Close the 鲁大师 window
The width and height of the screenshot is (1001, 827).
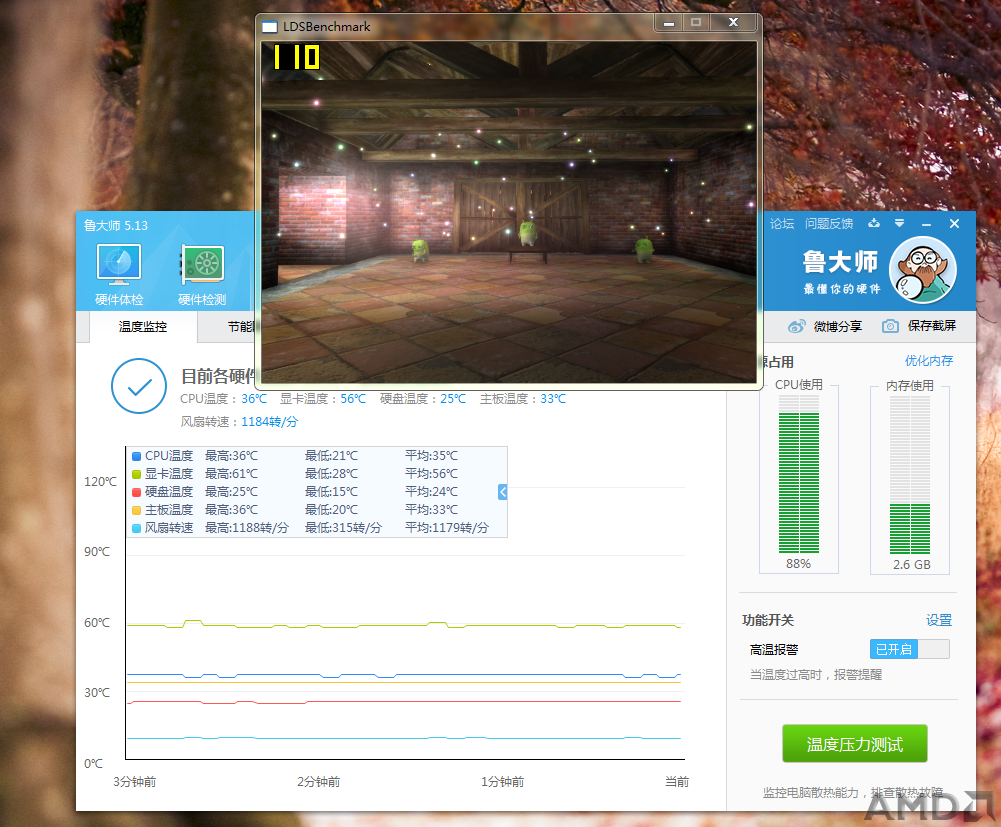[x=954, y=224]
